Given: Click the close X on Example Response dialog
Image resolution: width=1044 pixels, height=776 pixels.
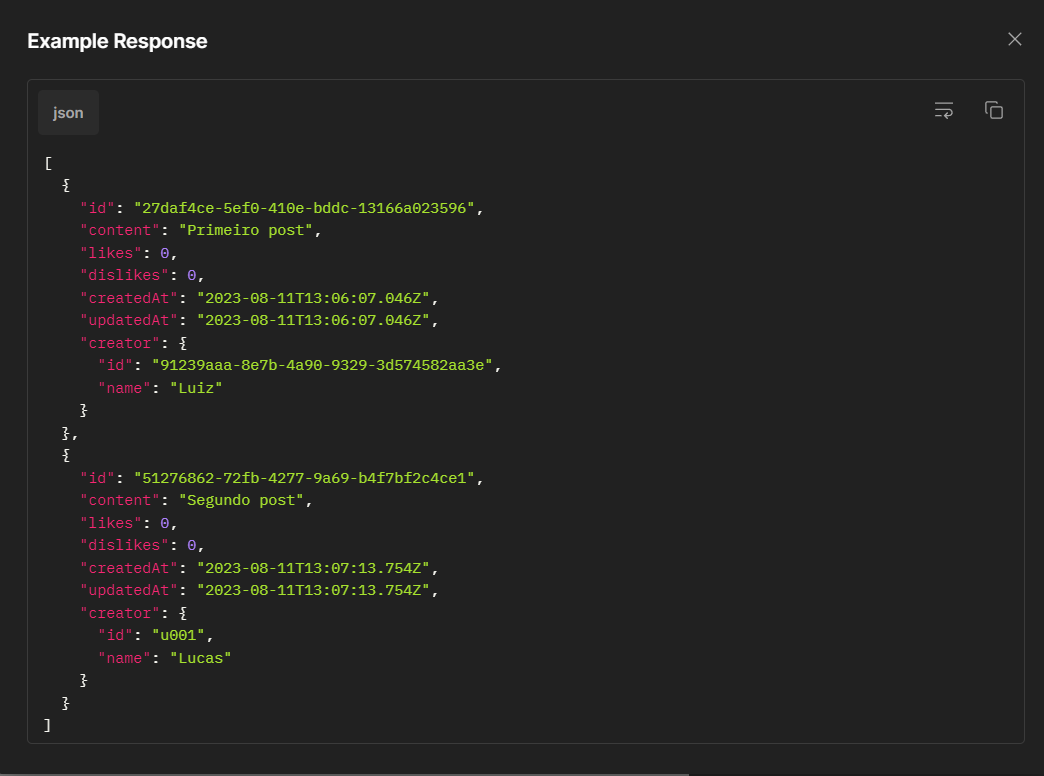Looking at the screenshot, I should 1014,39.
